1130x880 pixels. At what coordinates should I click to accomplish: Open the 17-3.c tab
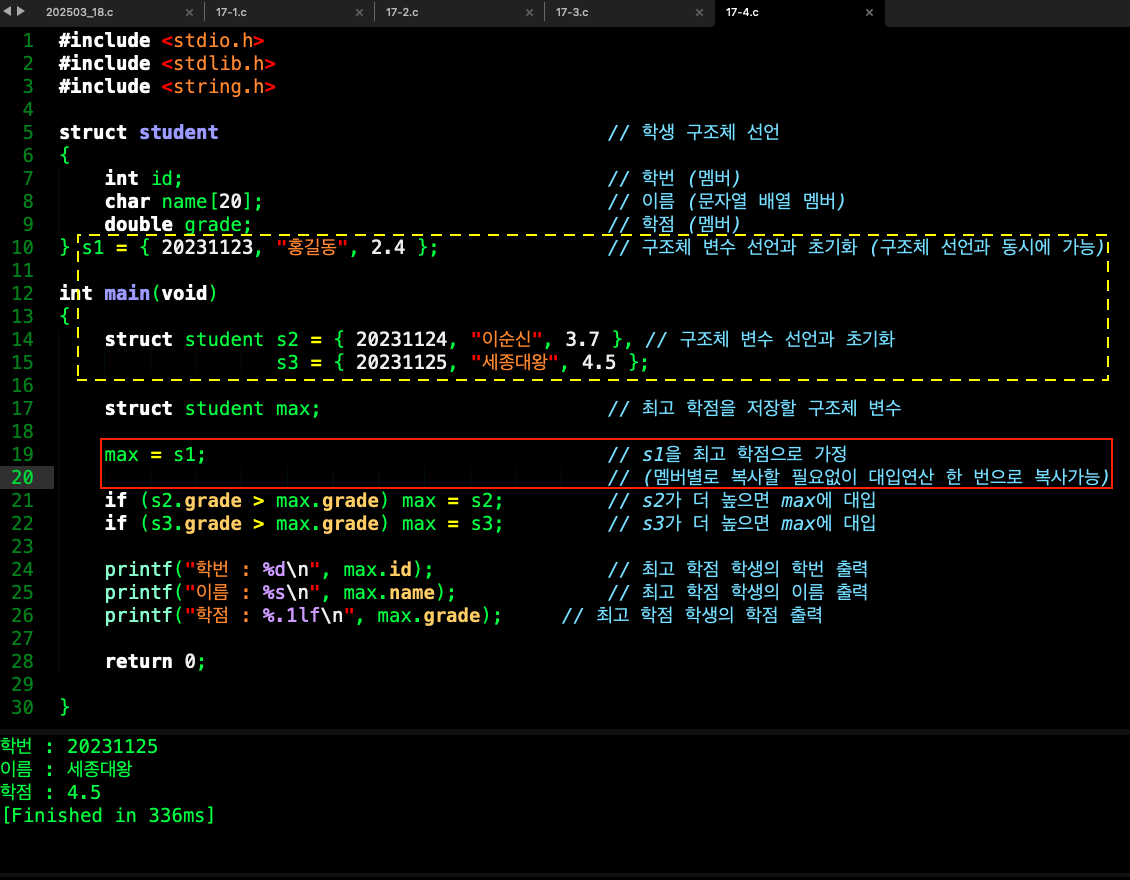point(572,12)
